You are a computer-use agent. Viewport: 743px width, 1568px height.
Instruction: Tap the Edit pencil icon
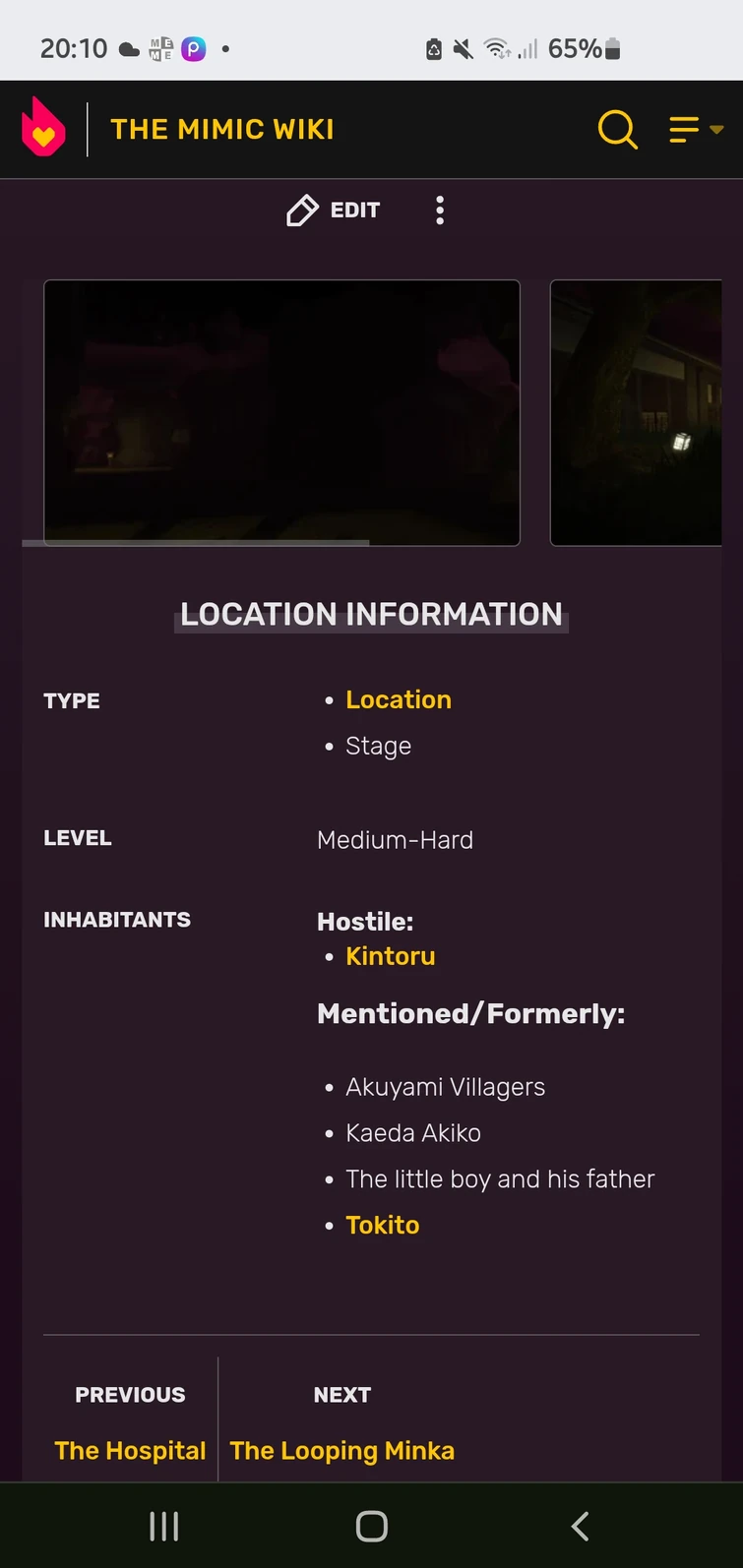click(x=303, y=210)
